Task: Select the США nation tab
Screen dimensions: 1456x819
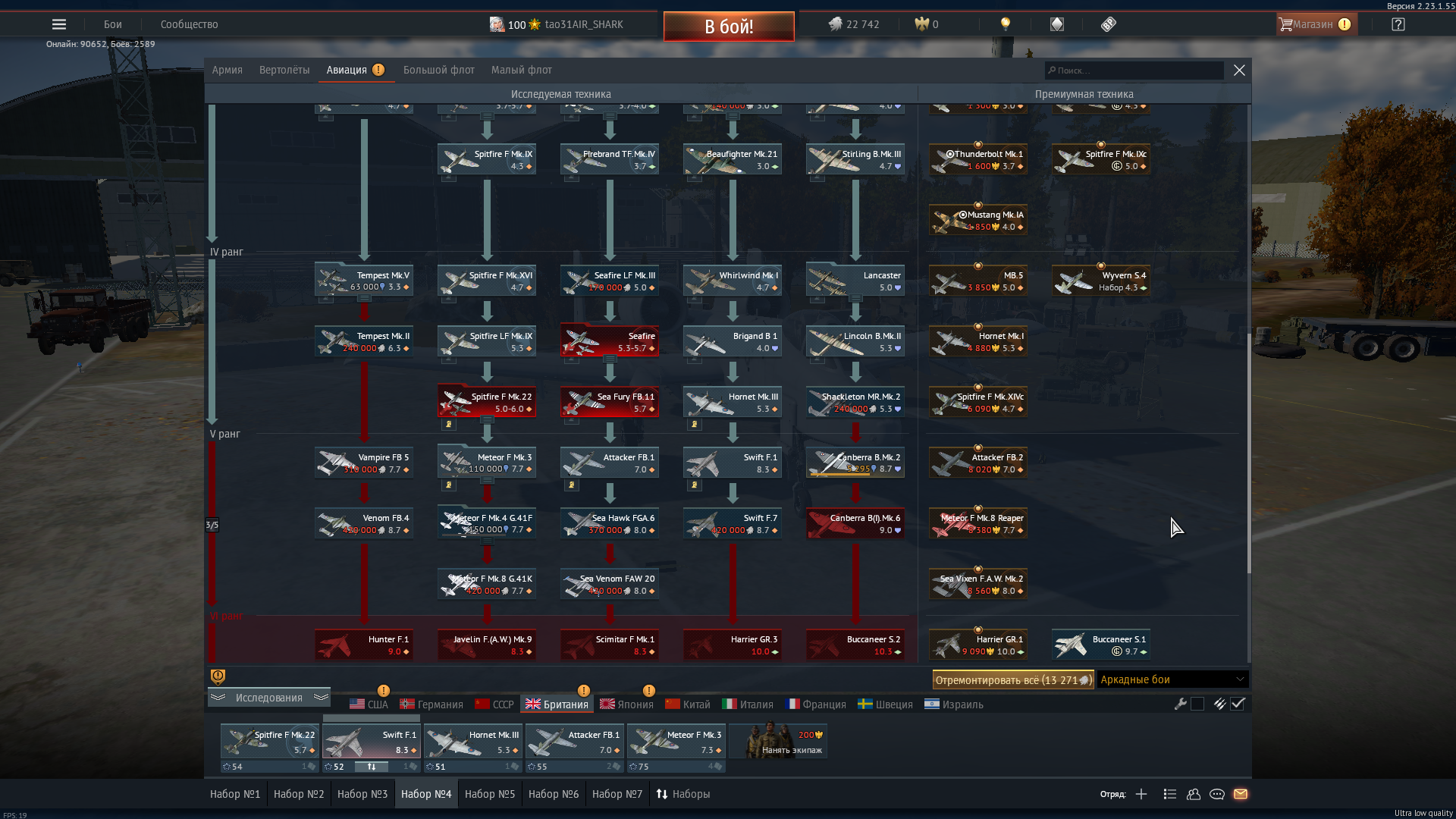Action: [369, 704]
